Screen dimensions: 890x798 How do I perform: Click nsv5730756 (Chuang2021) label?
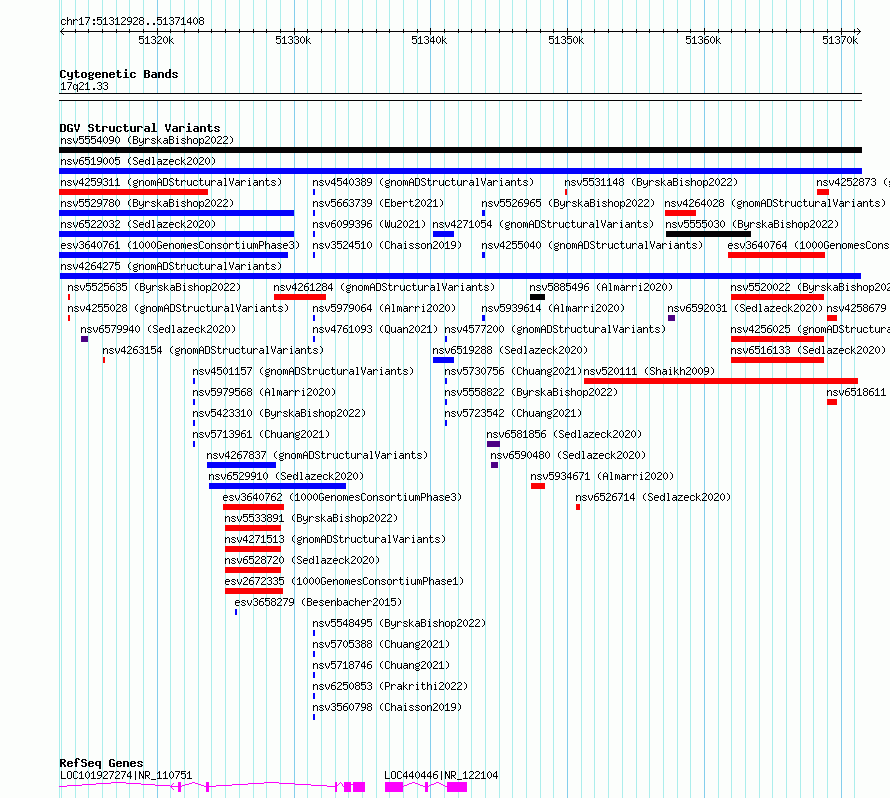coord(513,371)
